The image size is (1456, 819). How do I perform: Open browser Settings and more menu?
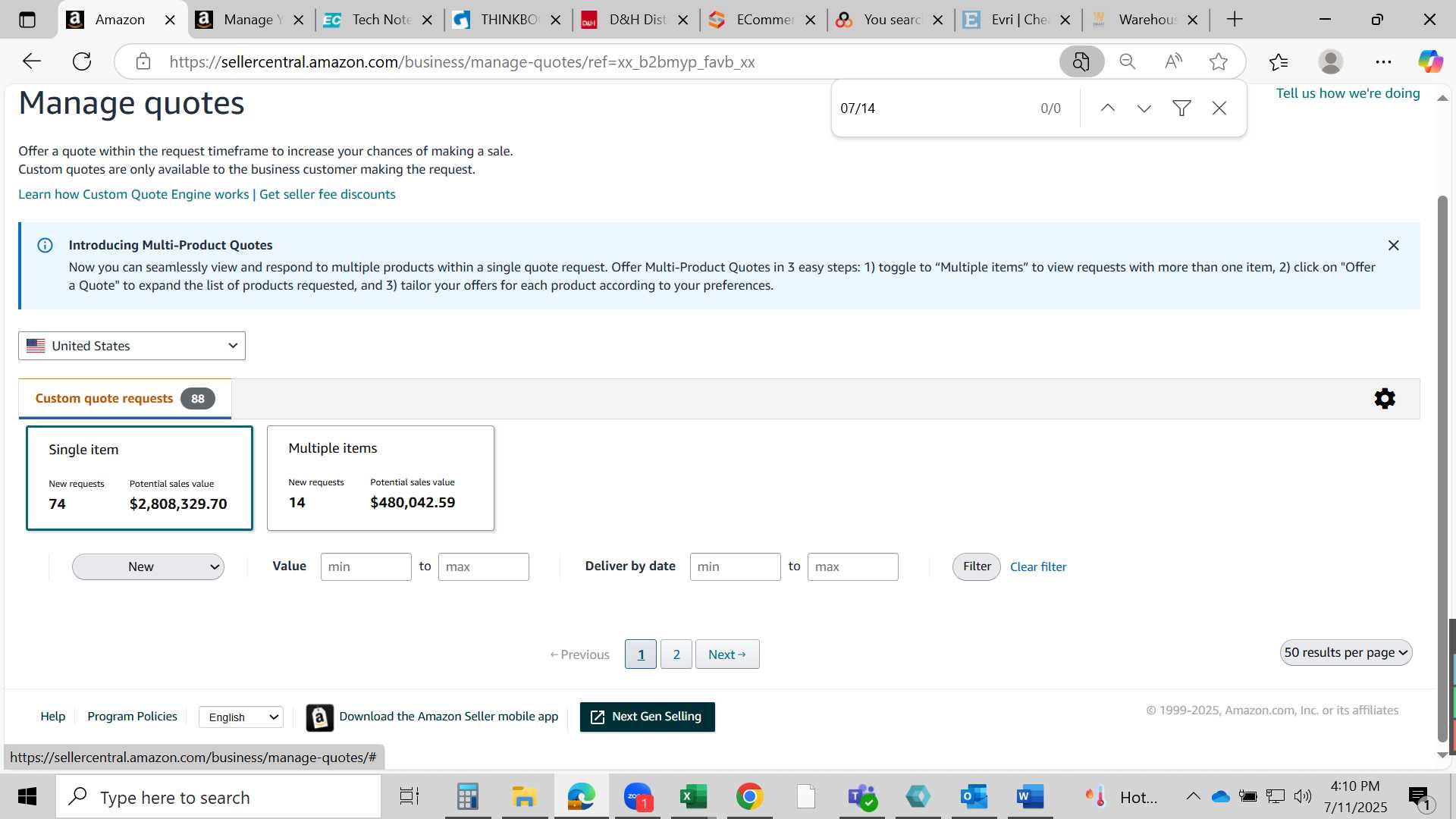(x=1383, y=61)
